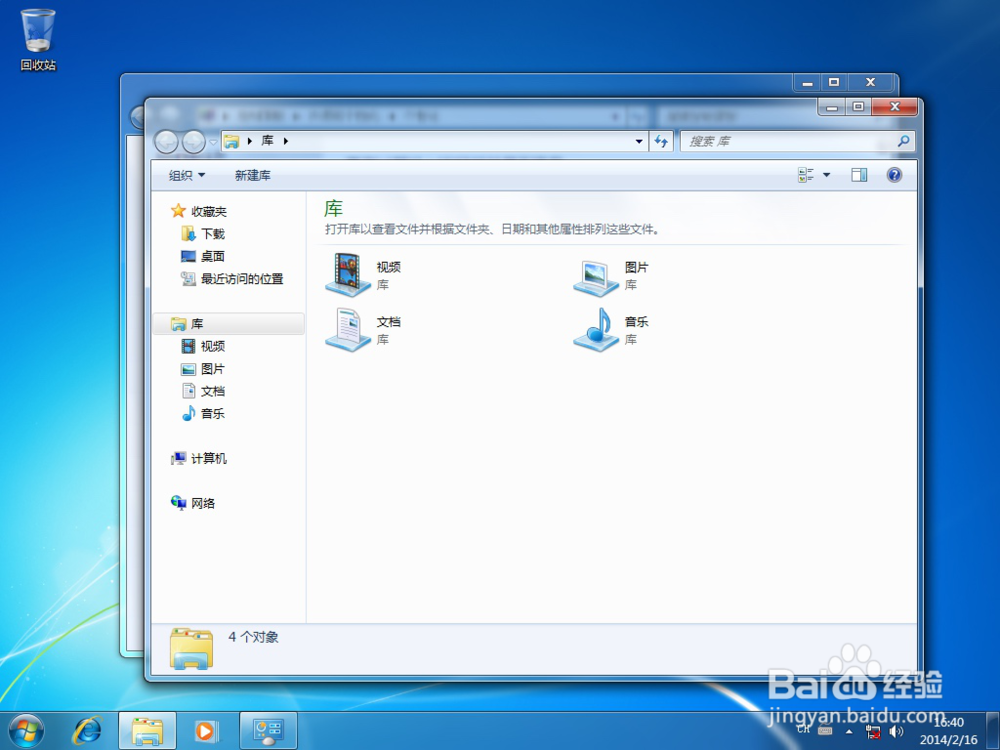Open Windows Media Player from taskbar

pyautogui.click(x=207, y=731)
